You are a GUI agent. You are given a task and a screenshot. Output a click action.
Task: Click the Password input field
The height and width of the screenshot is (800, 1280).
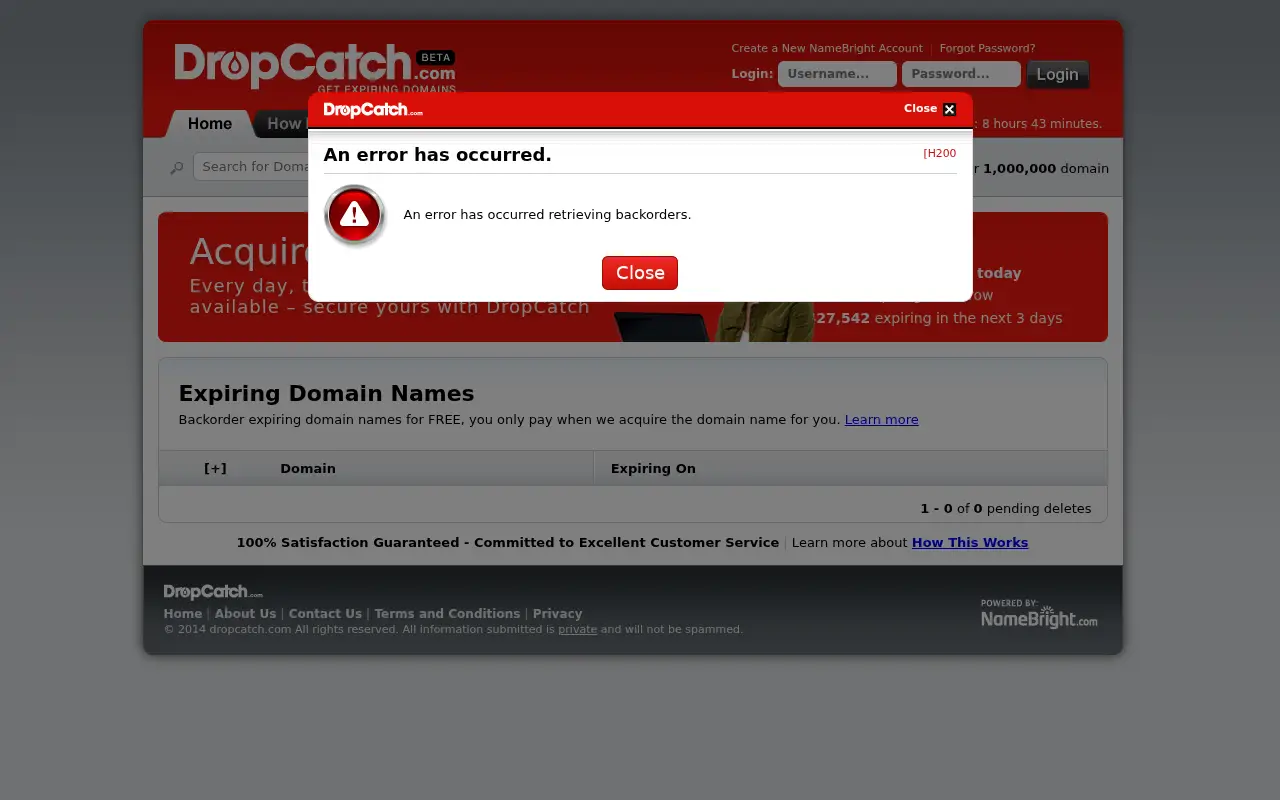pyautogui.click(x=961, y=74)
